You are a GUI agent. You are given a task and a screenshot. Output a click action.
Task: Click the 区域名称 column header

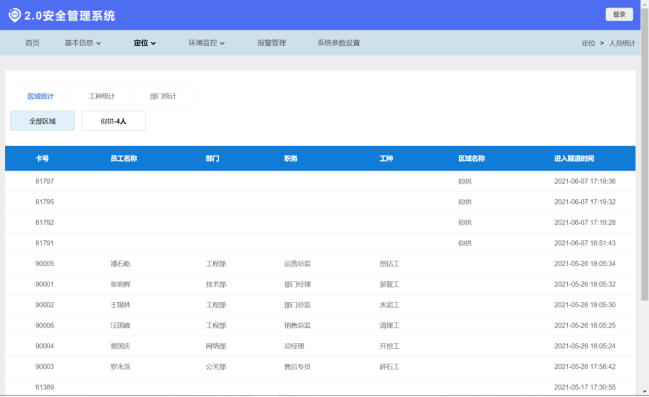(471, 159)
